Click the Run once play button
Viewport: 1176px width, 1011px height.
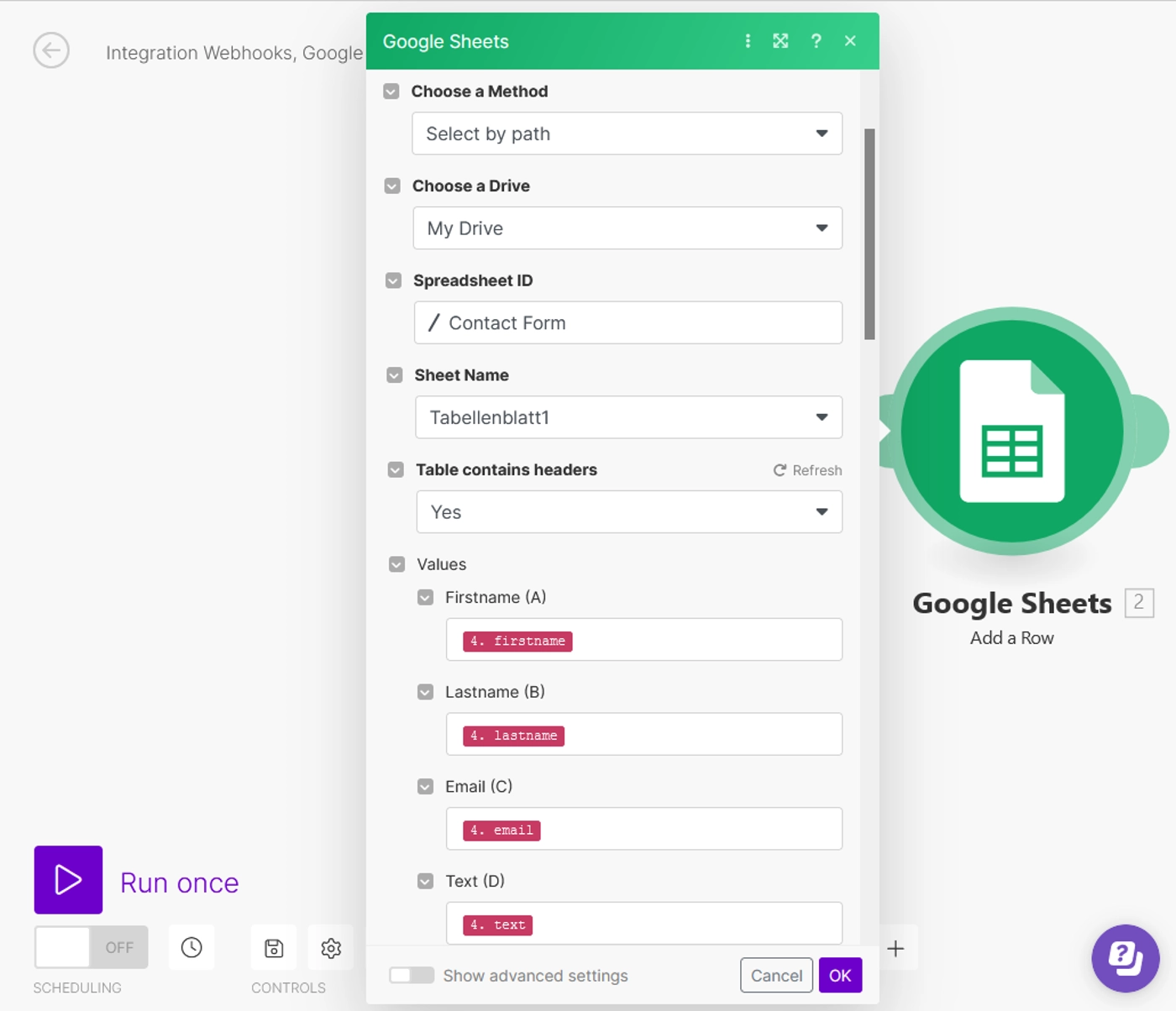pyautogui.click(x=68, y=880)
